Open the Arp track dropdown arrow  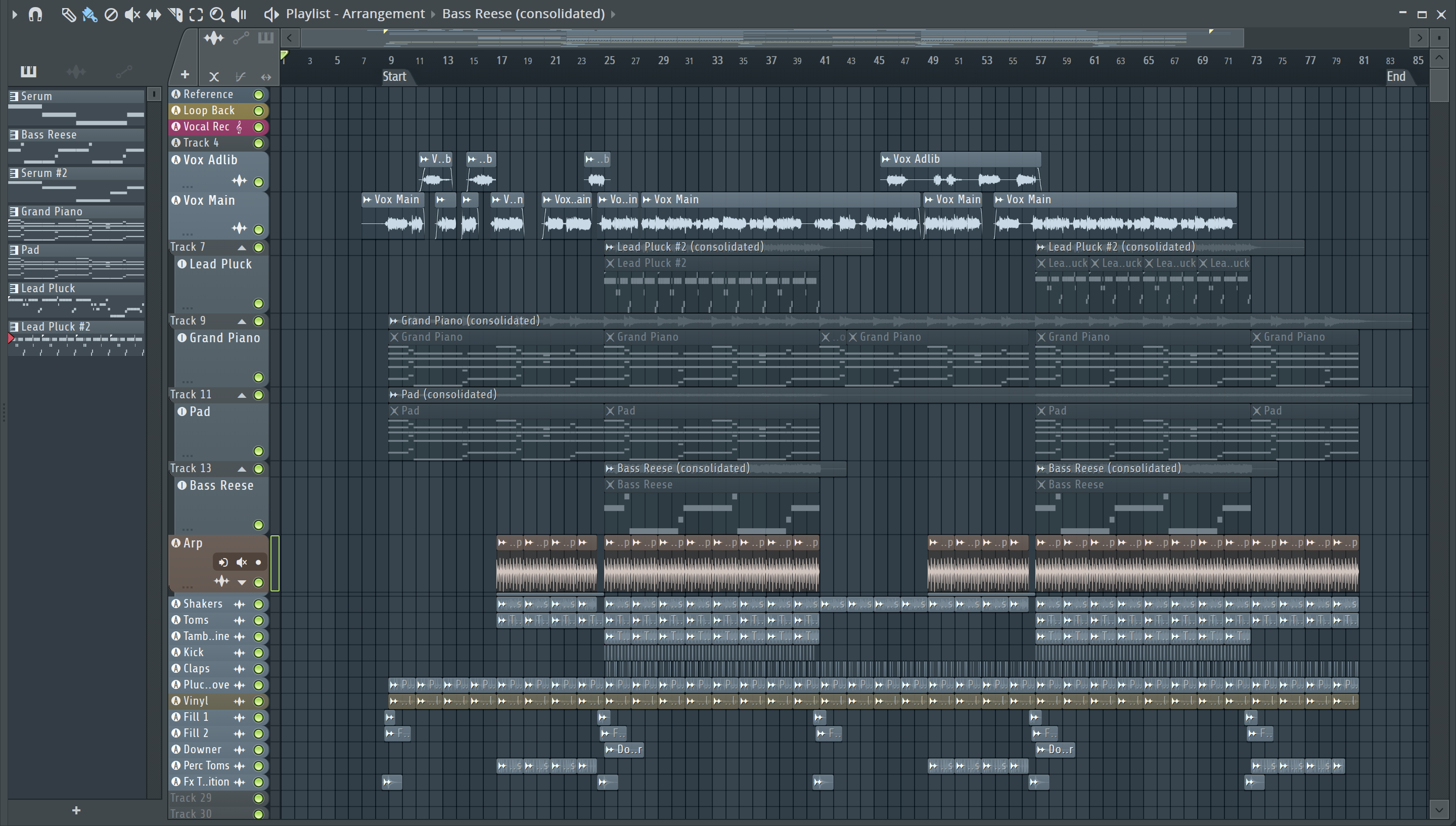click(x=242, y=583)
